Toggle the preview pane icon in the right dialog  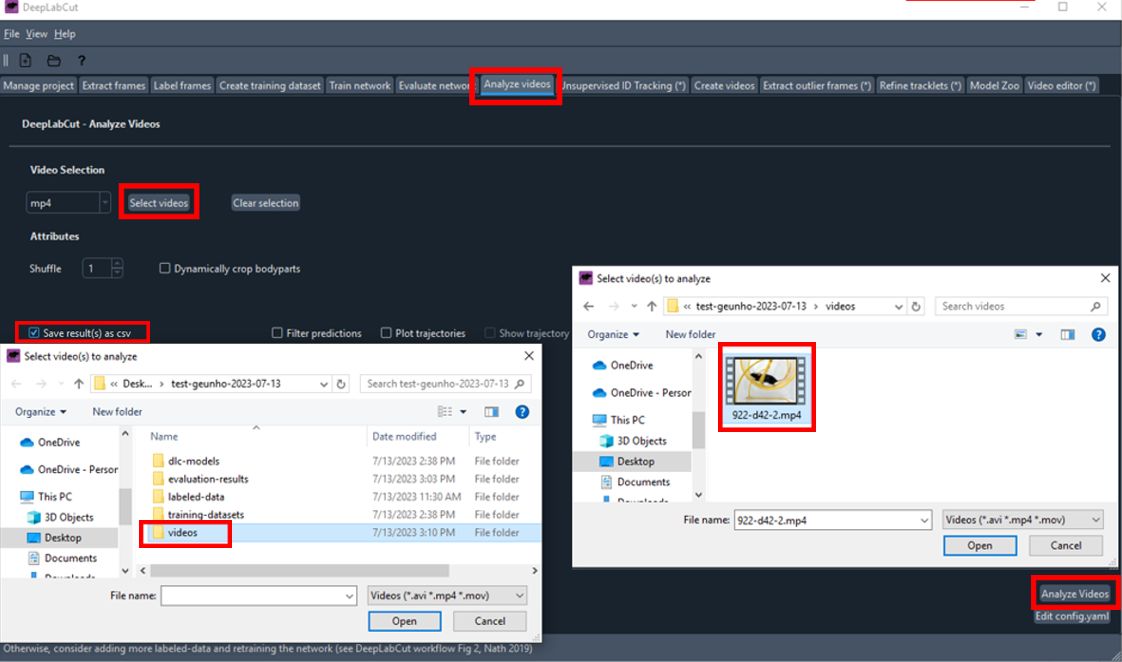(1068, 334)
